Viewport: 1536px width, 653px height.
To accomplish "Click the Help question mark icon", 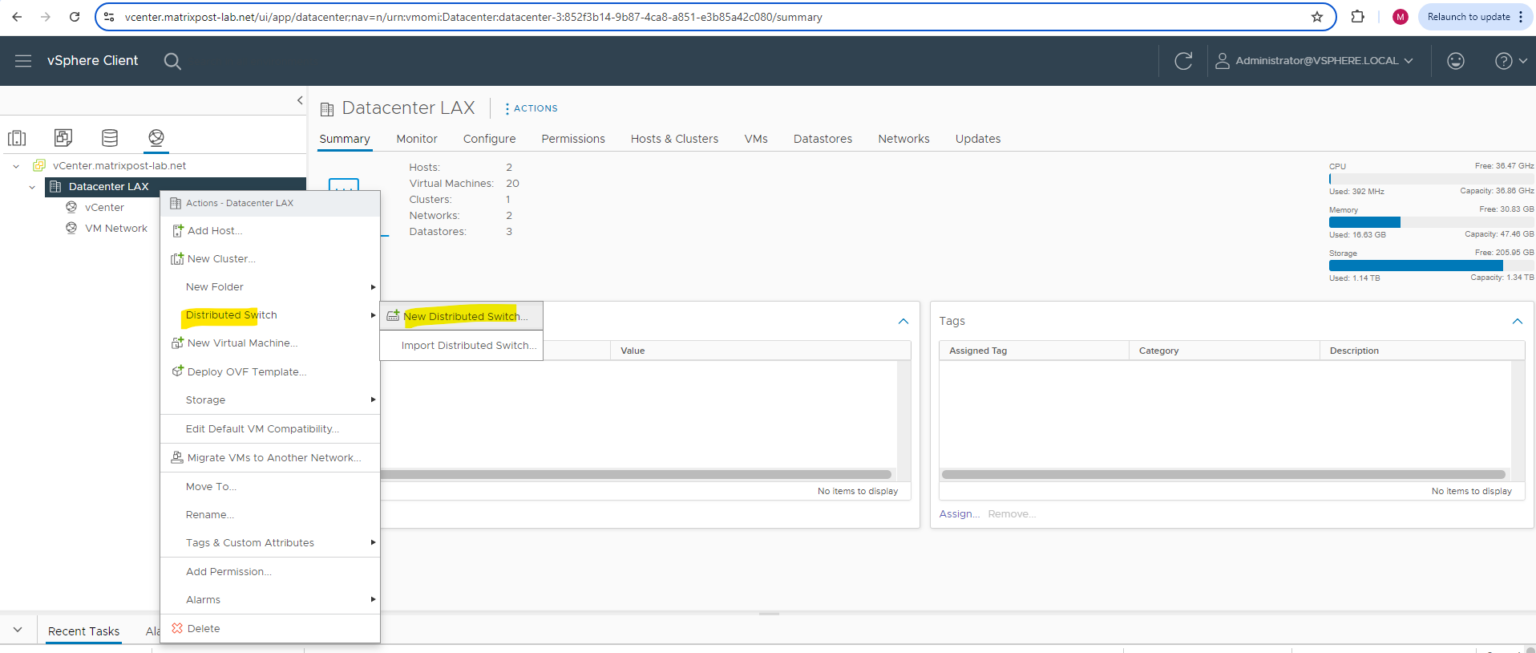I will (x=1504, y=61).
